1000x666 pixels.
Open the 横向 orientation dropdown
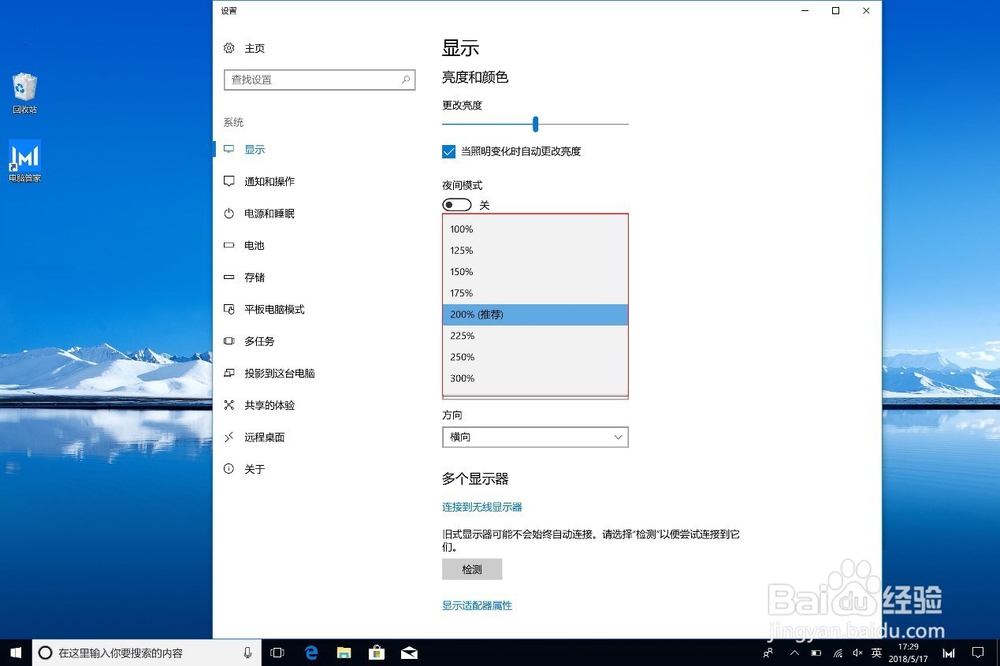[535, 437]
